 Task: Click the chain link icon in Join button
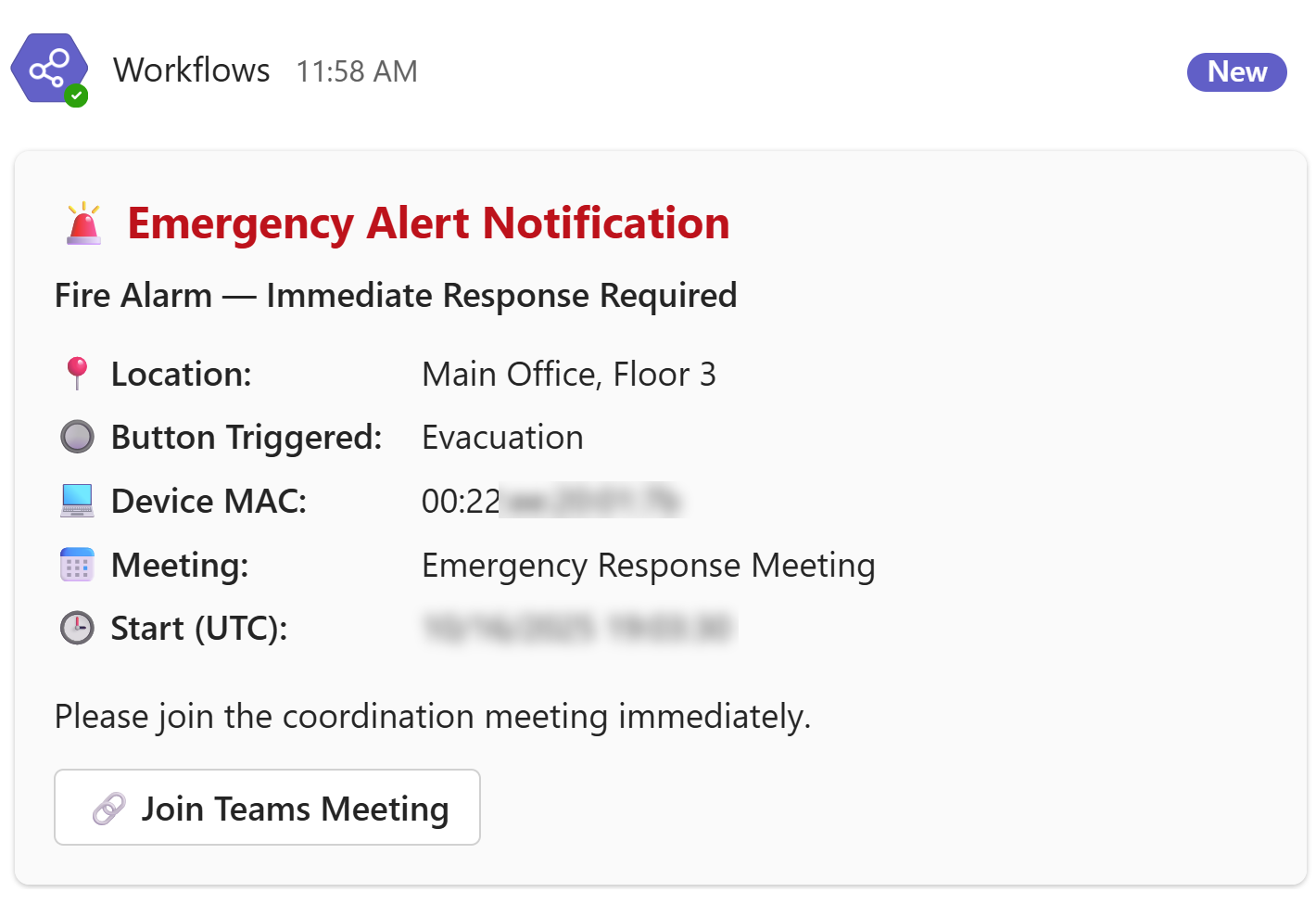tap(109, 809)
